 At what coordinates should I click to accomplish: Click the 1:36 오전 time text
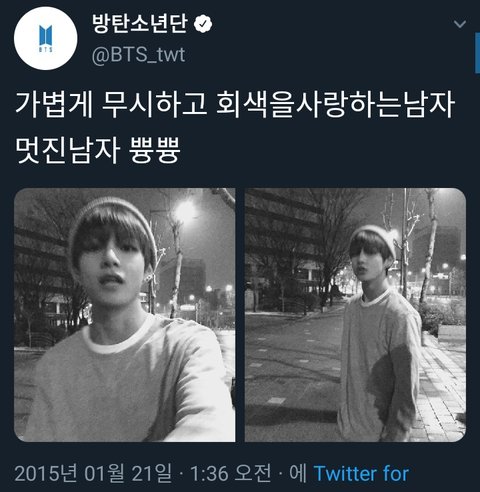point(231,473)
